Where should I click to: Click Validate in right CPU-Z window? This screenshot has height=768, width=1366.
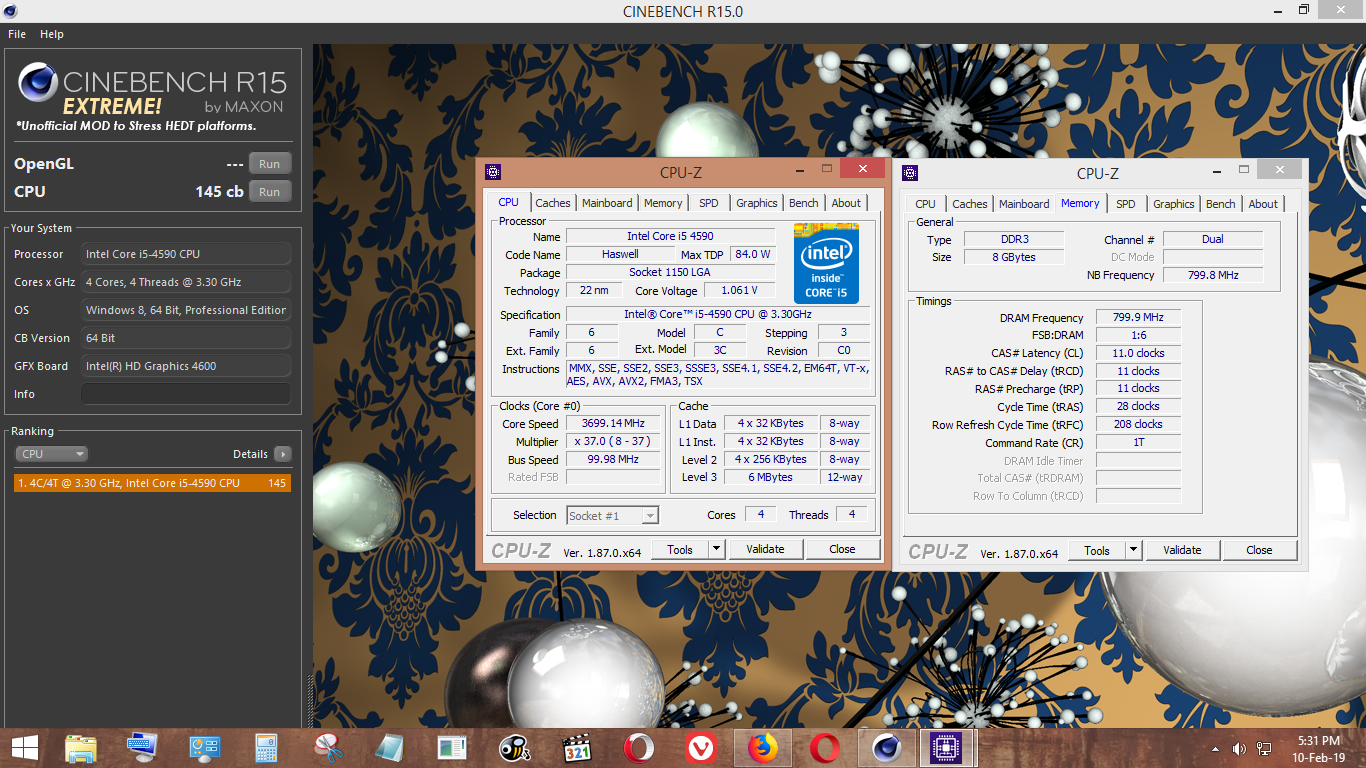click(1182, 550)
